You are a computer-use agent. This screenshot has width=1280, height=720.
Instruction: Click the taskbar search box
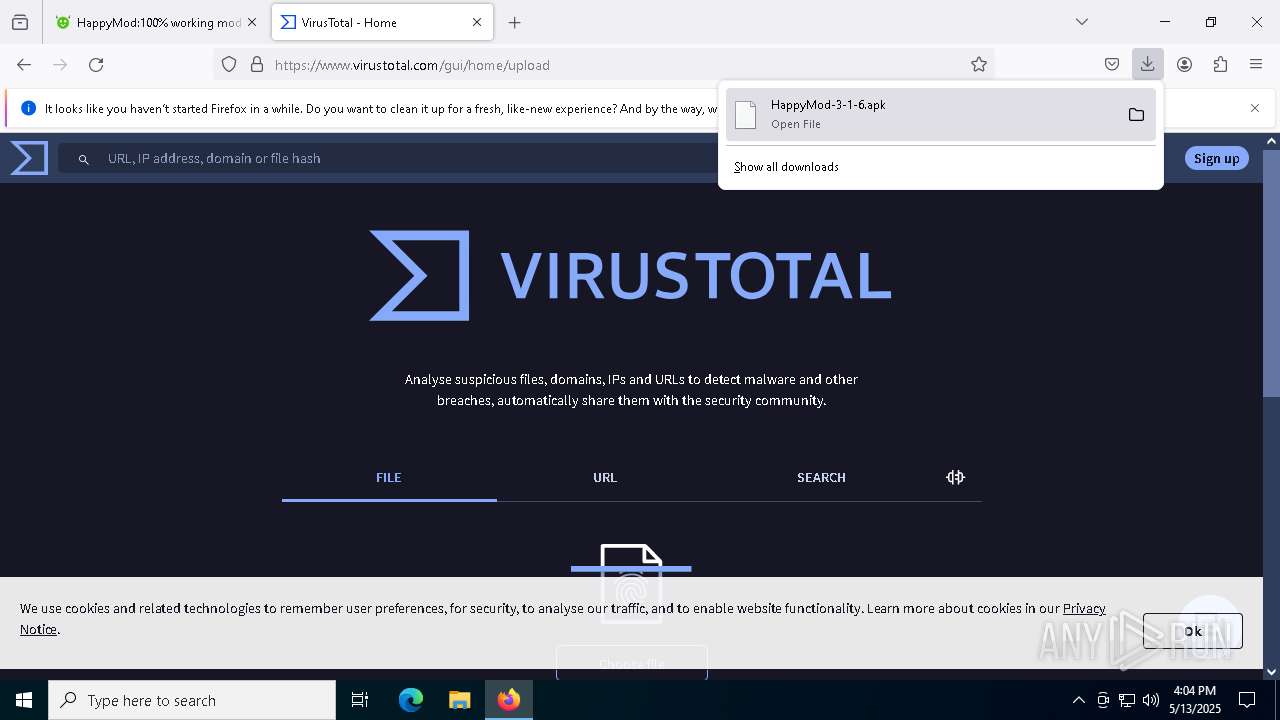192,700
